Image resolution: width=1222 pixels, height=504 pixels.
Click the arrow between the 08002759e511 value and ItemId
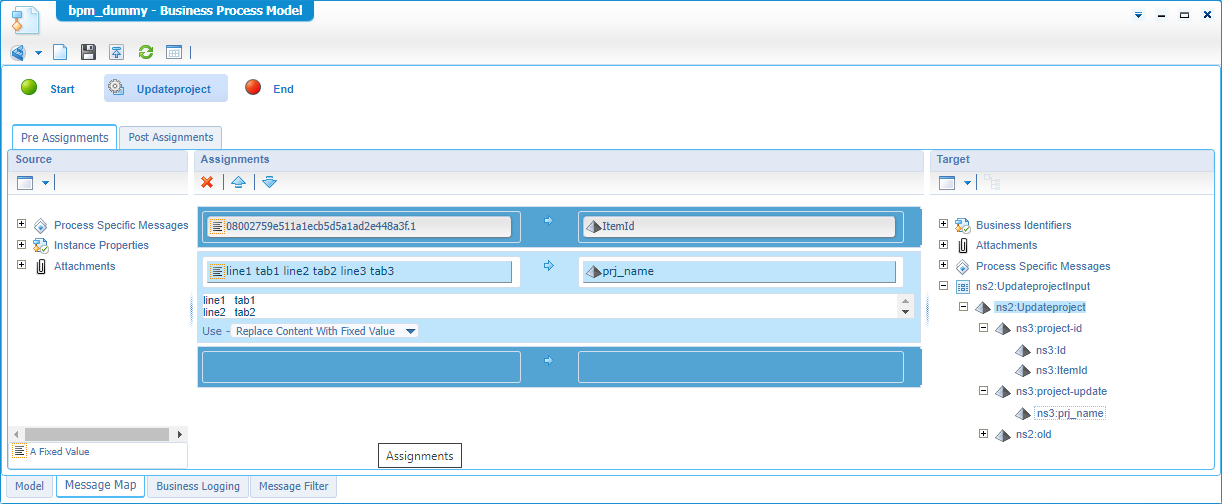(548, 221)
